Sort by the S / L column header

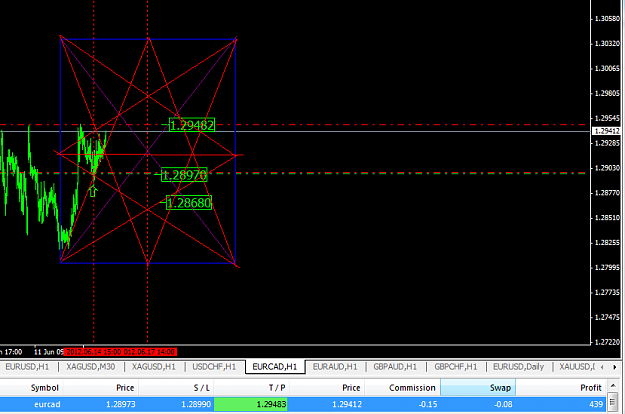click(202, 388)
